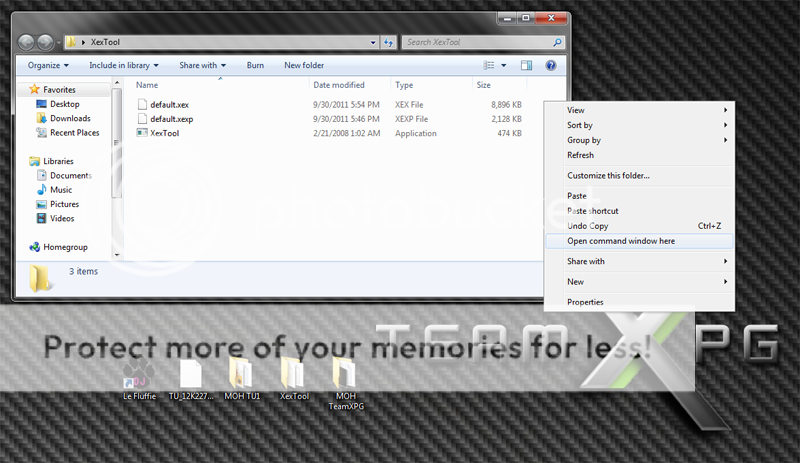Select the TU_12K227 desktop file icon
The image size is (800, 463).
(192, 374)
